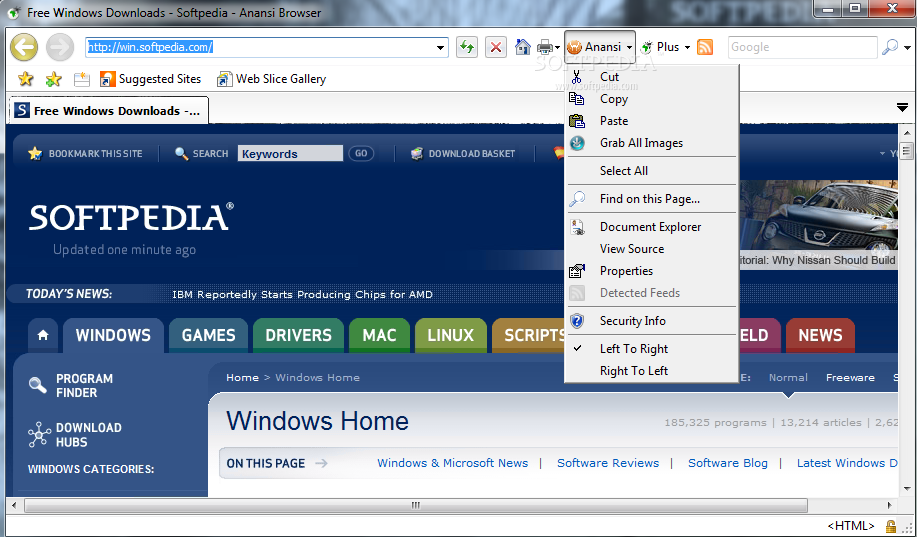This screenshot has height=537, width=917.
Task: Click Security Info menu entry
Action: tap(651, 321)
